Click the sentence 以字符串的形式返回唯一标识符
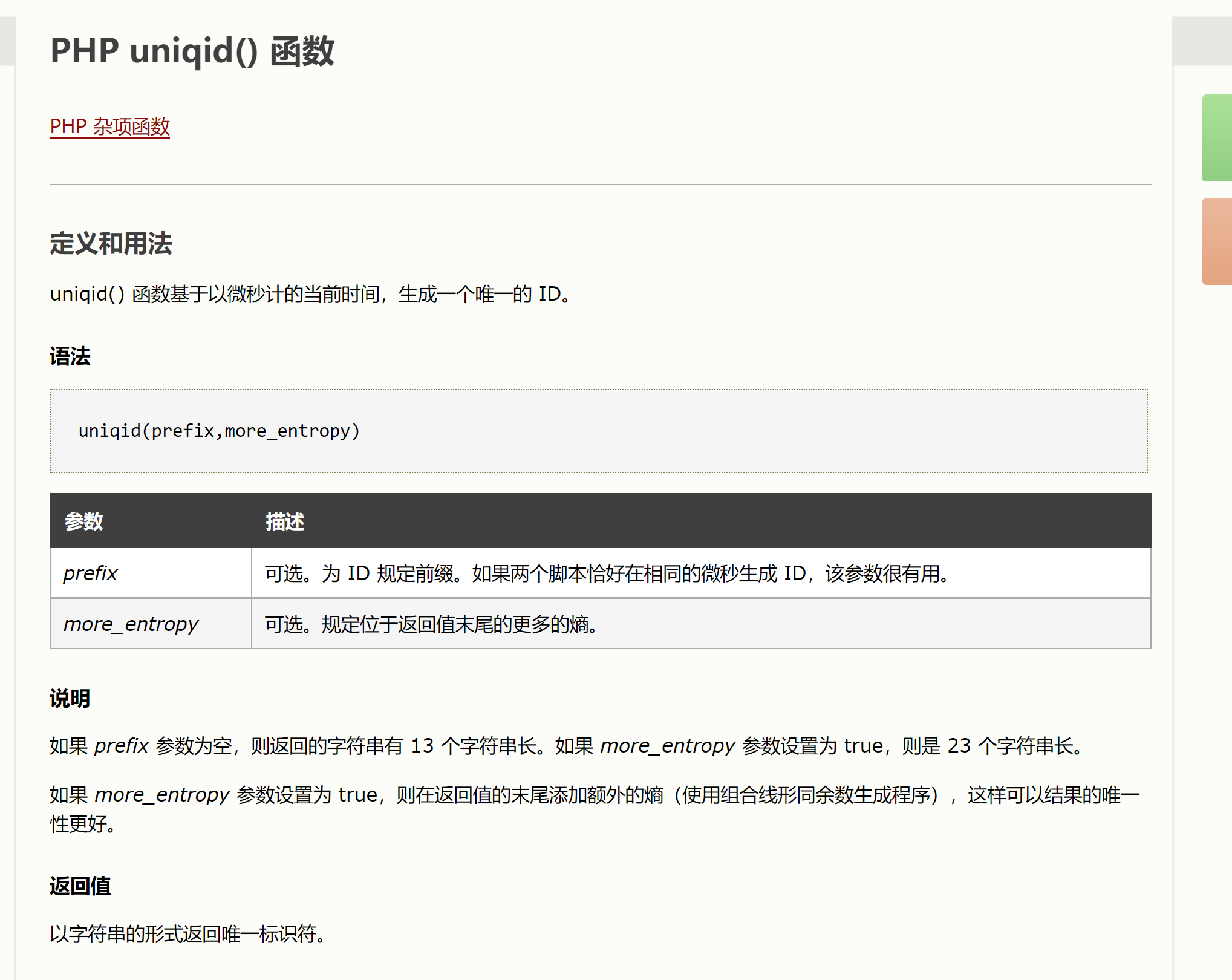 187,935
